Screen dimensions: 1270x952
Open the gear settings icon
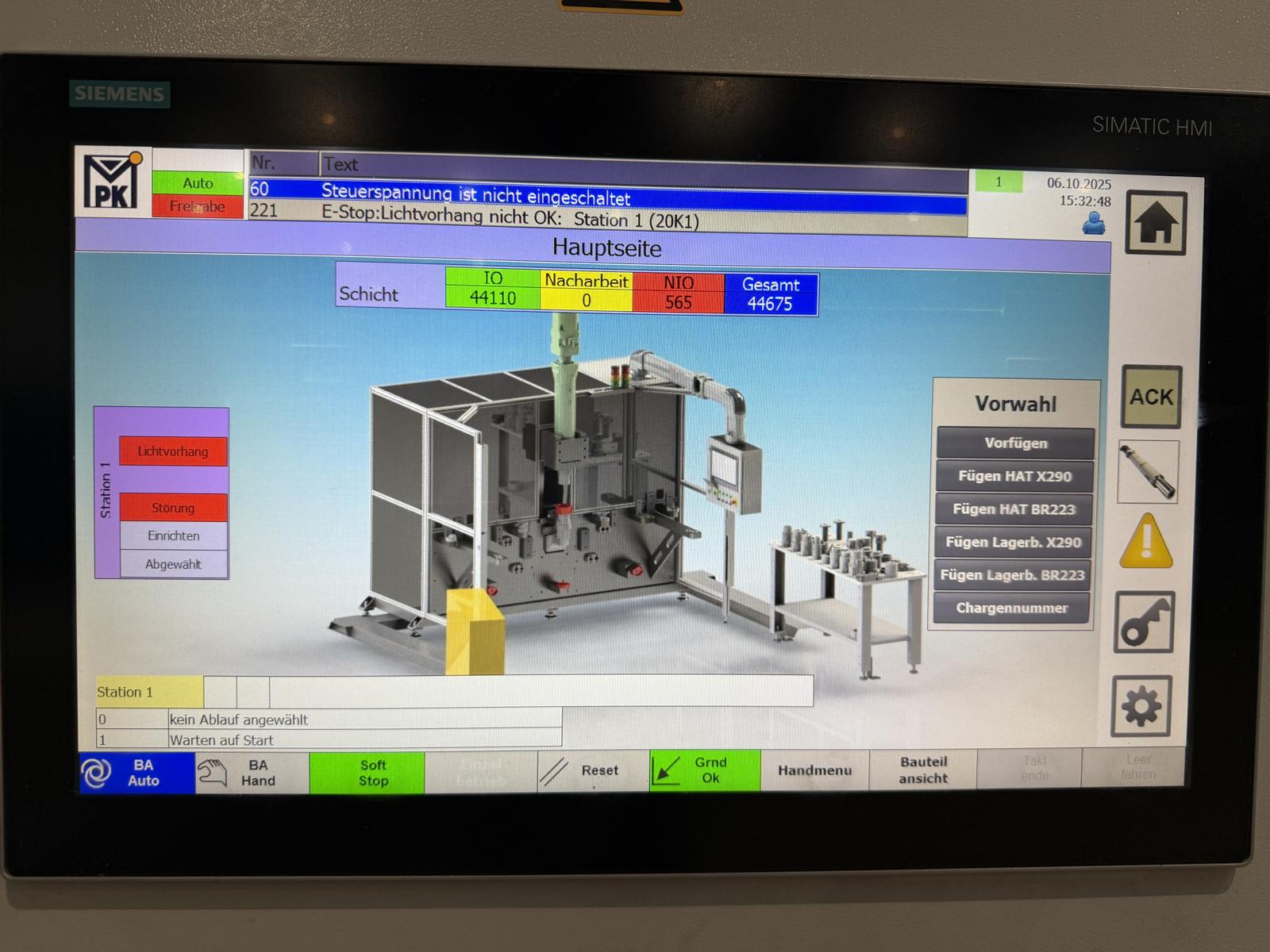pos(1141,705)
